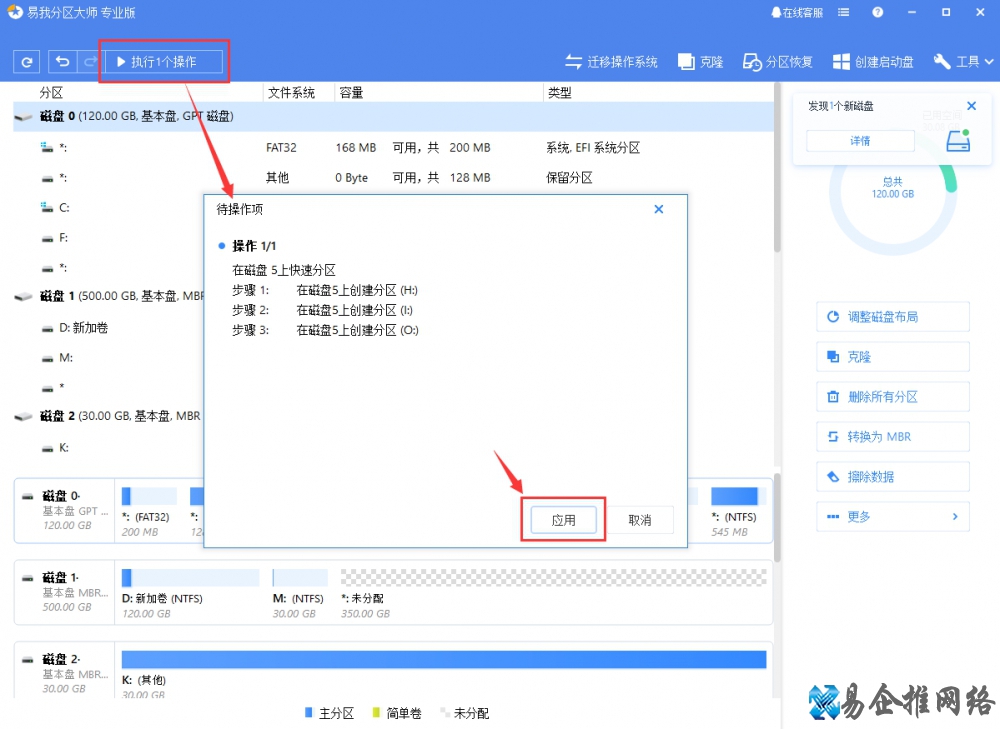Click the undo arrow icon
This screenshot has height=729, width=1000.
62,62
